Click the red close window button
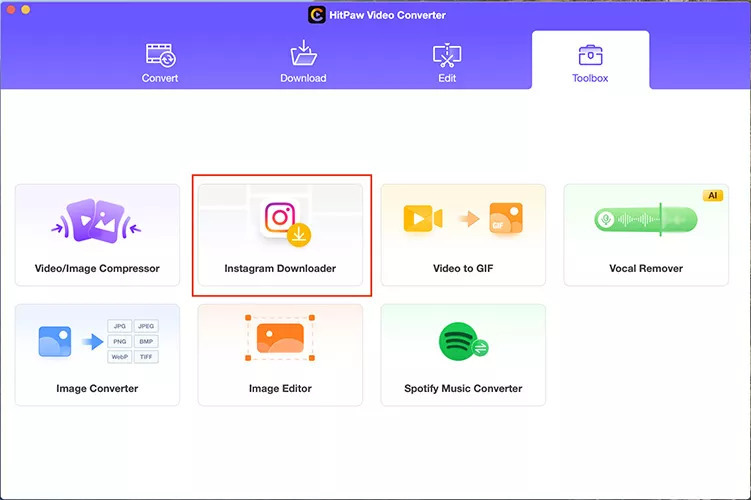The image size is (751, 500). 11,9
